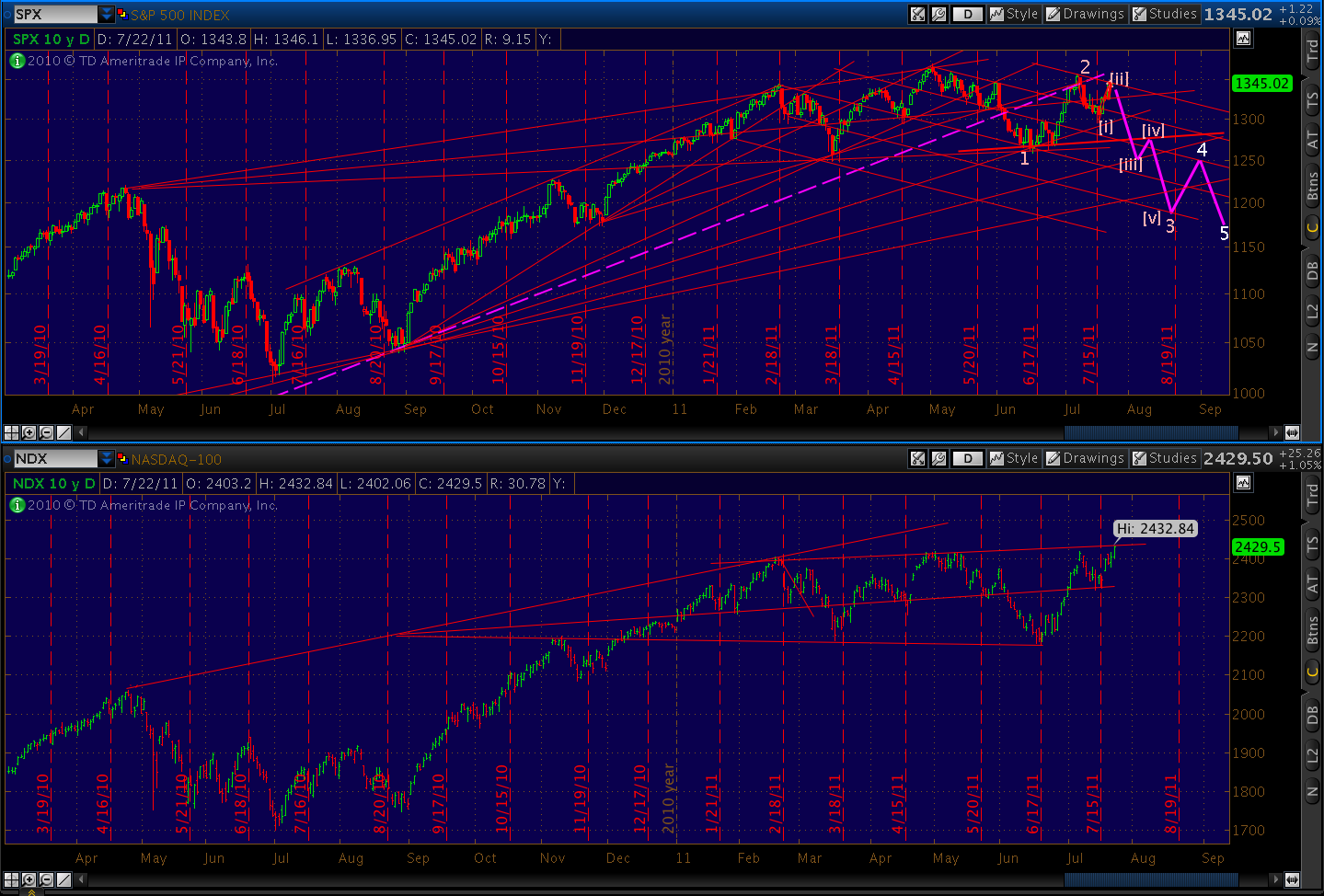
Task: Expand NDX symbol dropdown arrow
Action: coord(107,458)
